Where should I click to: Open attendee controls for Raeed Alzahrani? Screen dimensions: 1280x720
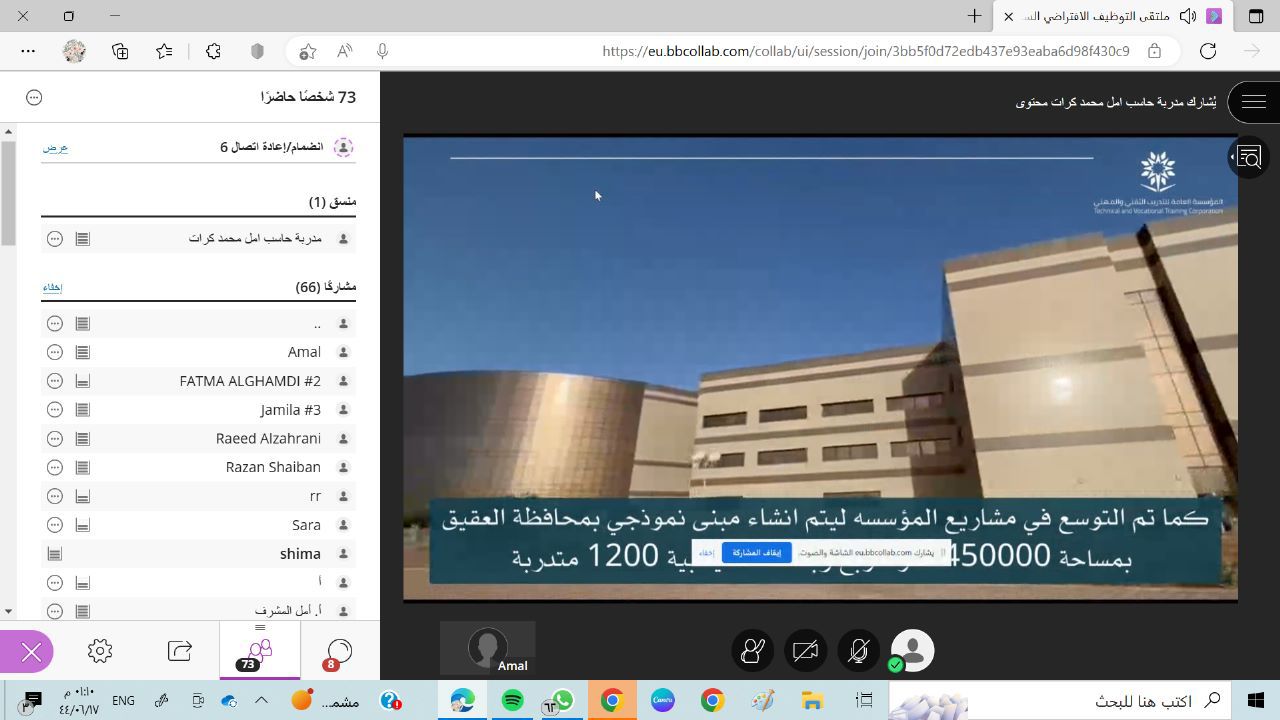(x=55, y=439)
